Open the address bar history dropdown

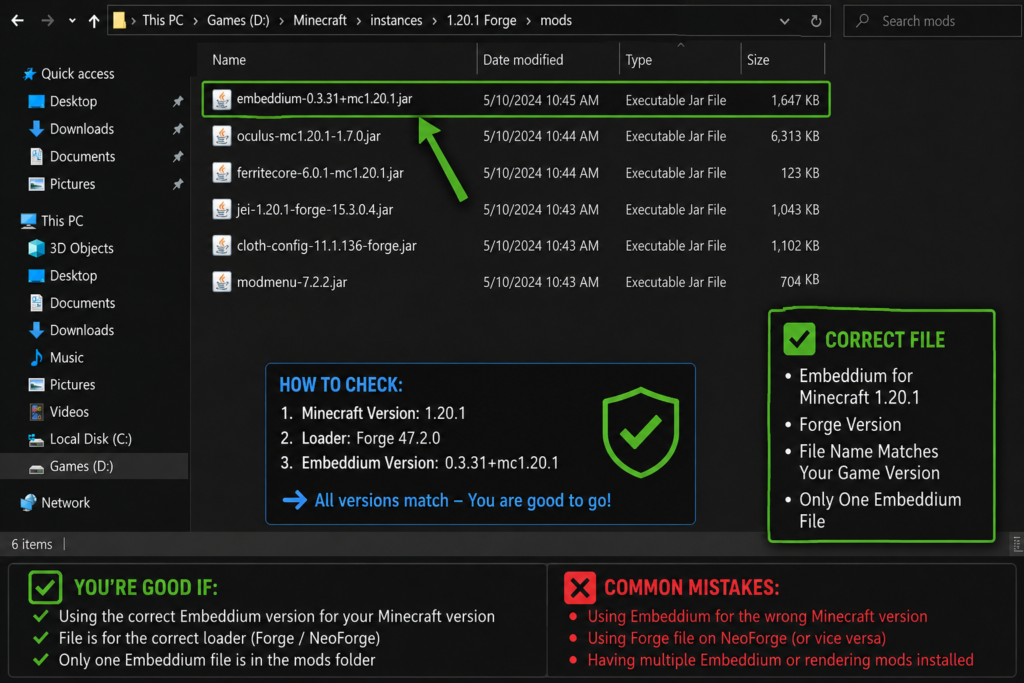pyautogui.click(x=784, y=21)
